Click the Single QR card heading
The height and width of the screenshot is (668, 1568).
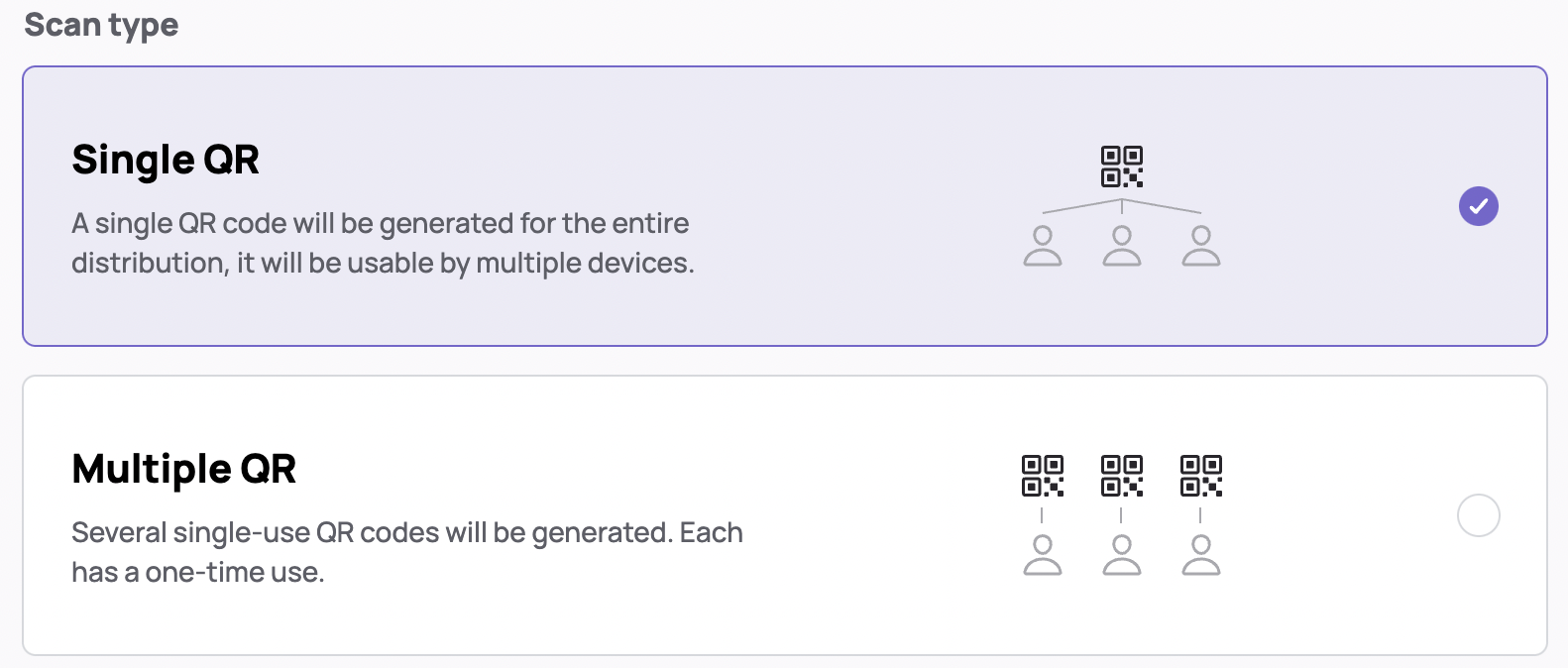pos(166,160)
